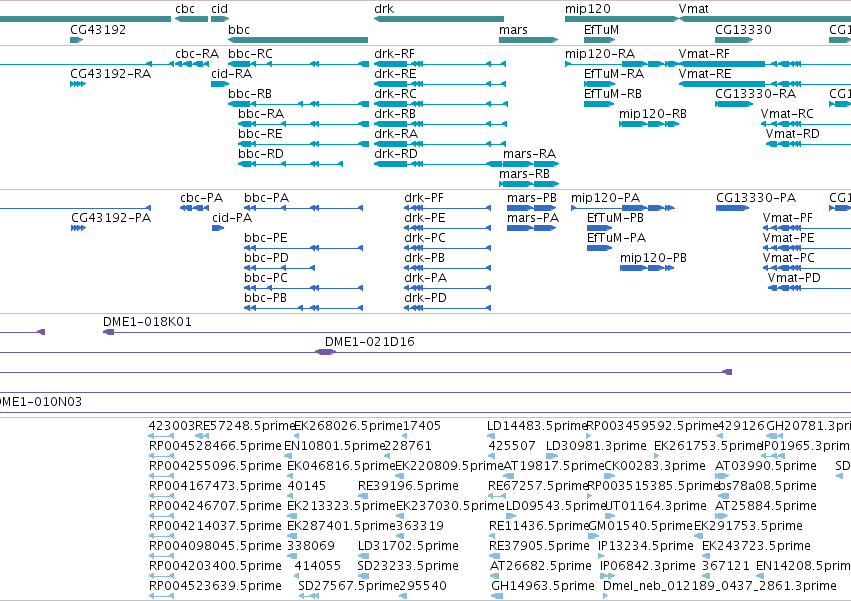
Task: Open the drk-PF protein feature
Action: (x=448, y=208)
